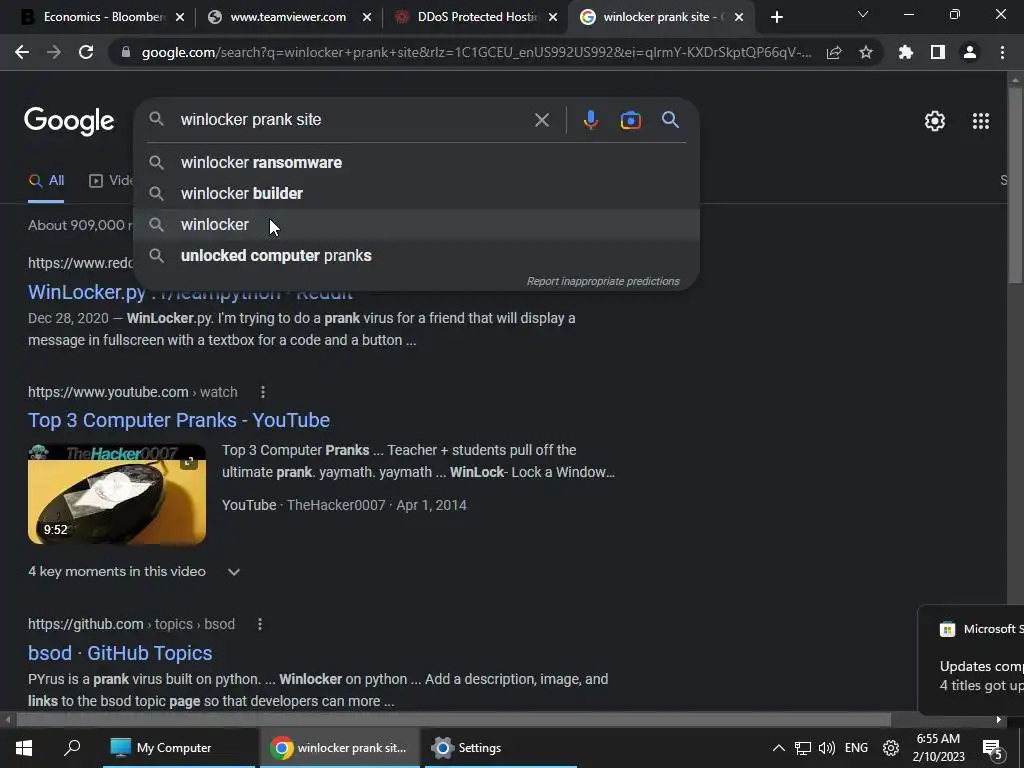Screen dimensions: 1024x768
Task: Open the Windows Start menu
Action: pyautogui.click(x=24, y=748)
